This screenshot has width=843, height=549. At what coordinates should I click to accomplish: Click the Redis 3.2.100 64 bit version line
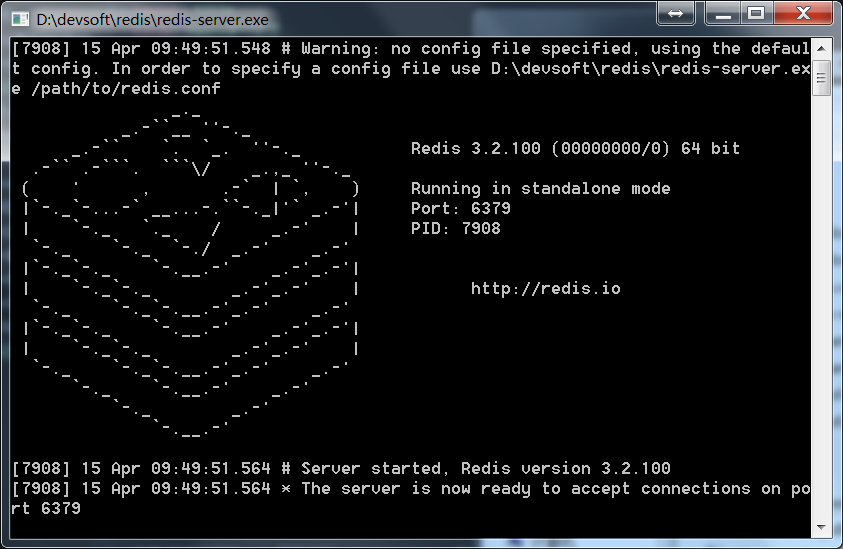[x=575, y=148]
